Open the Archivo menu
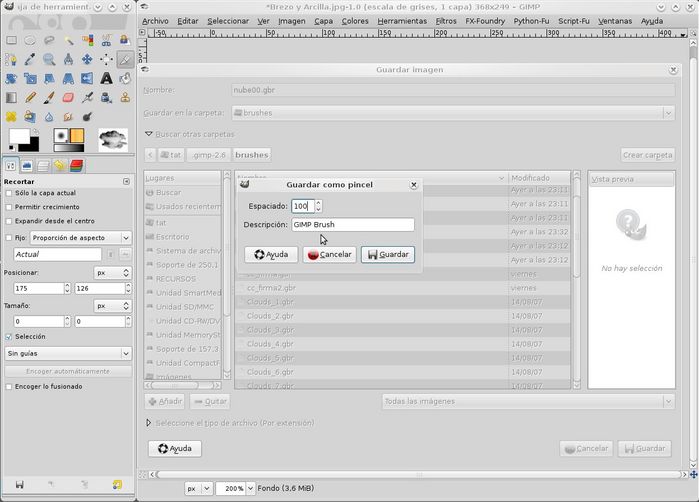Viewport: 699px width, 502px height. (155, 21)
